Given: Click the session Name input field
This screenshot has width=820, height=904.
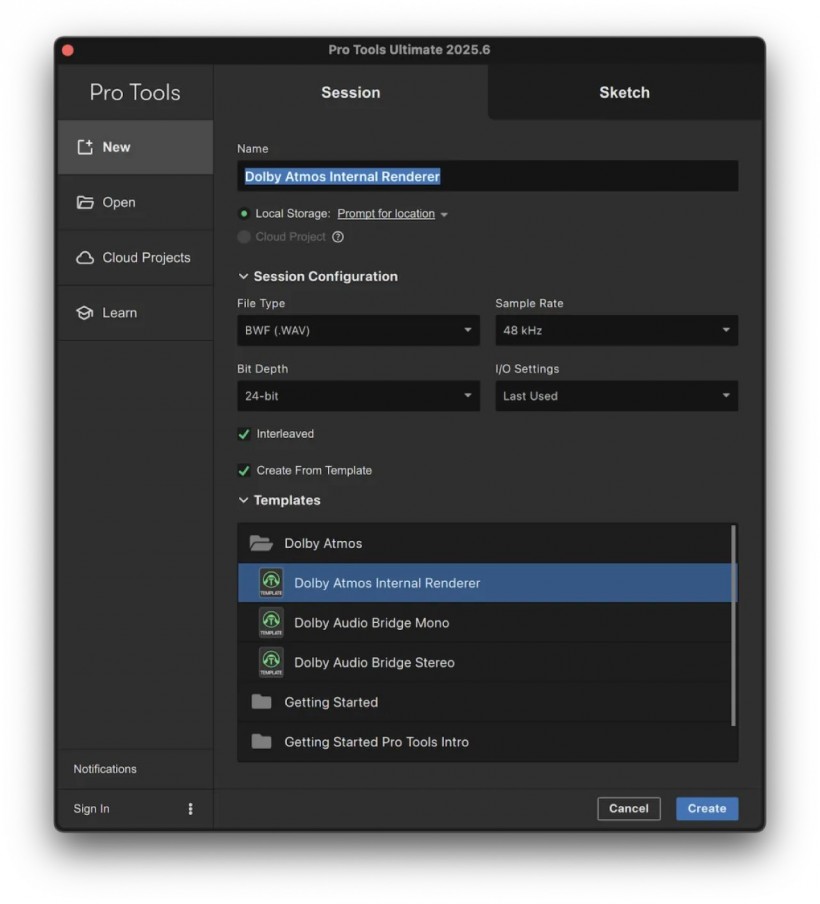Looking at the screenshot, I should 487,176.
